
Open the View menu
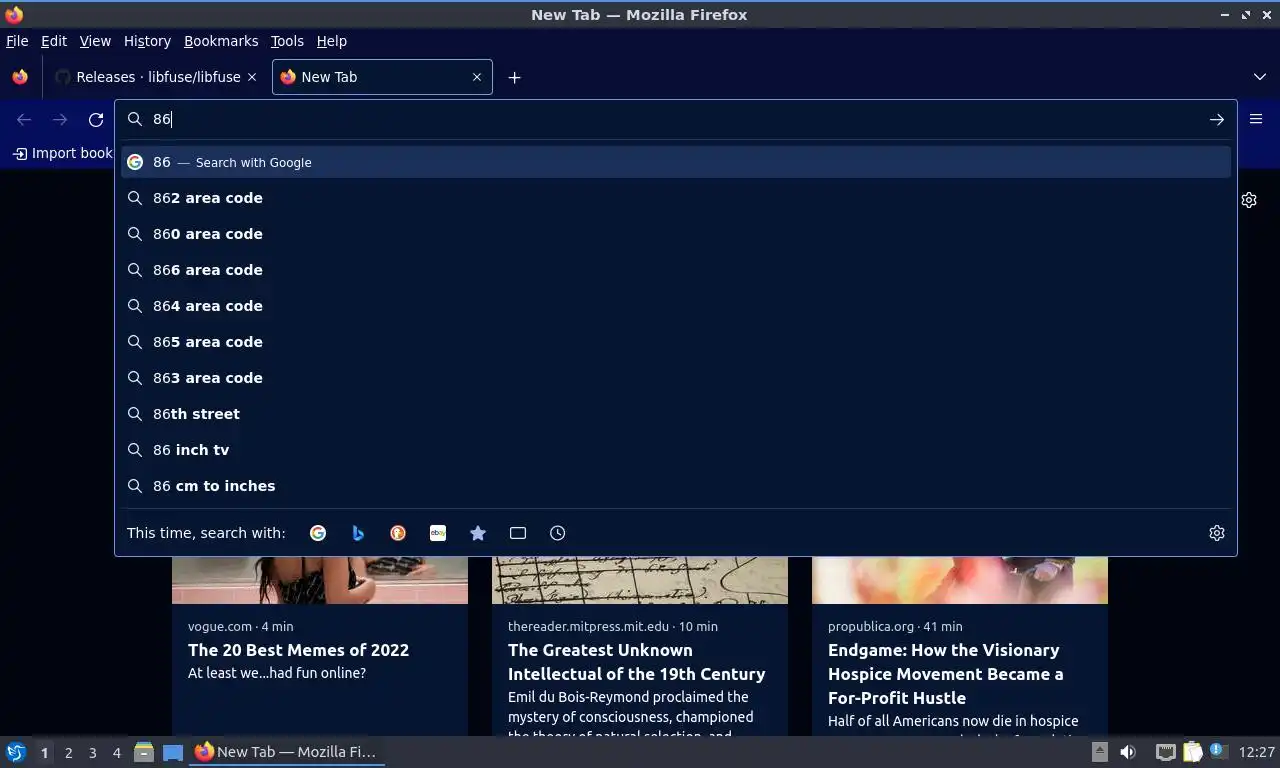click(95, 41)
